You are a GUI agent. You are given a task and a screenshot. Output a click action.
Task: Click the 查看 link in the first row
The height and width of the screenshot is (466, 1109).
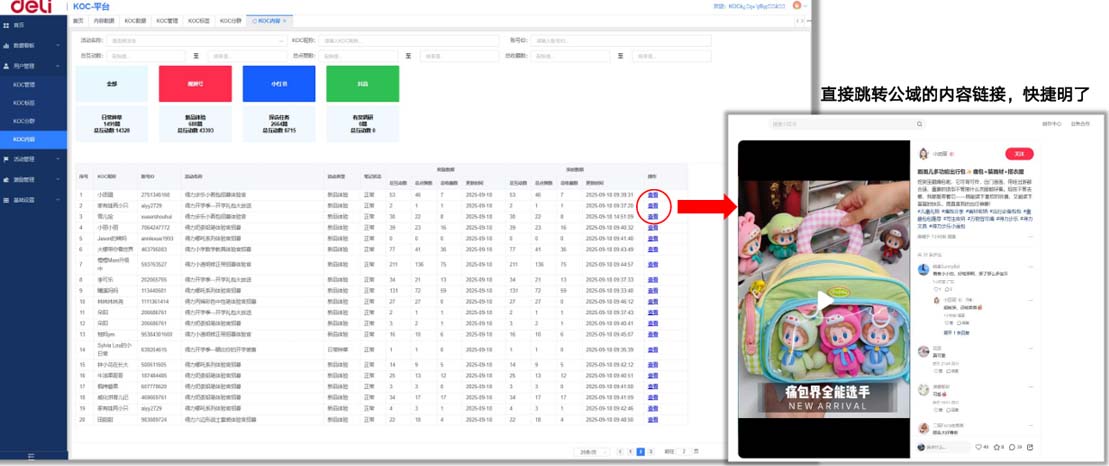click(x=653, y=195)
